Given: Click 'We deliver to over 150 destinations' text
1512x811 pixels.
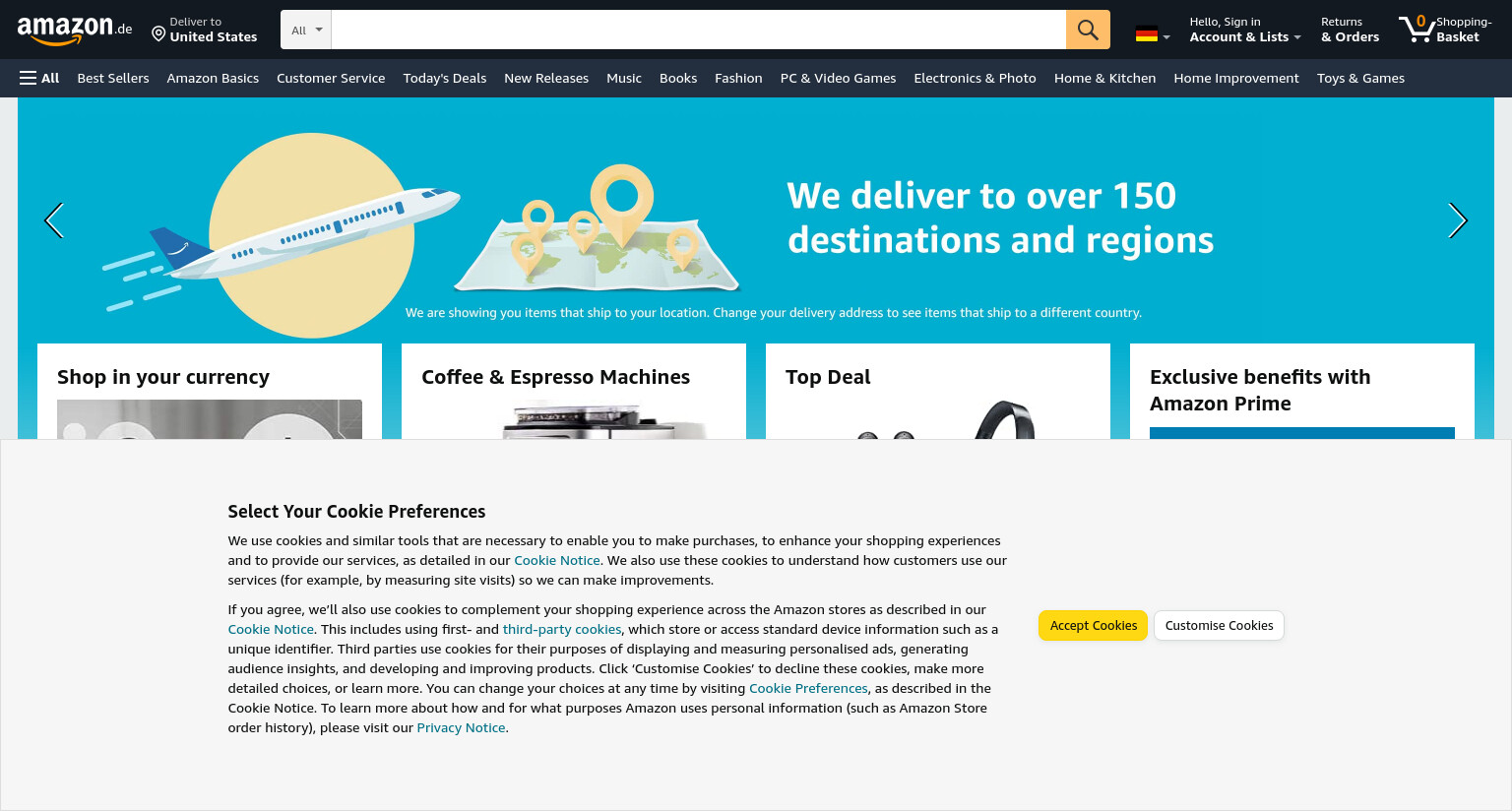Looking at the screenshot, I should 1000,218.
